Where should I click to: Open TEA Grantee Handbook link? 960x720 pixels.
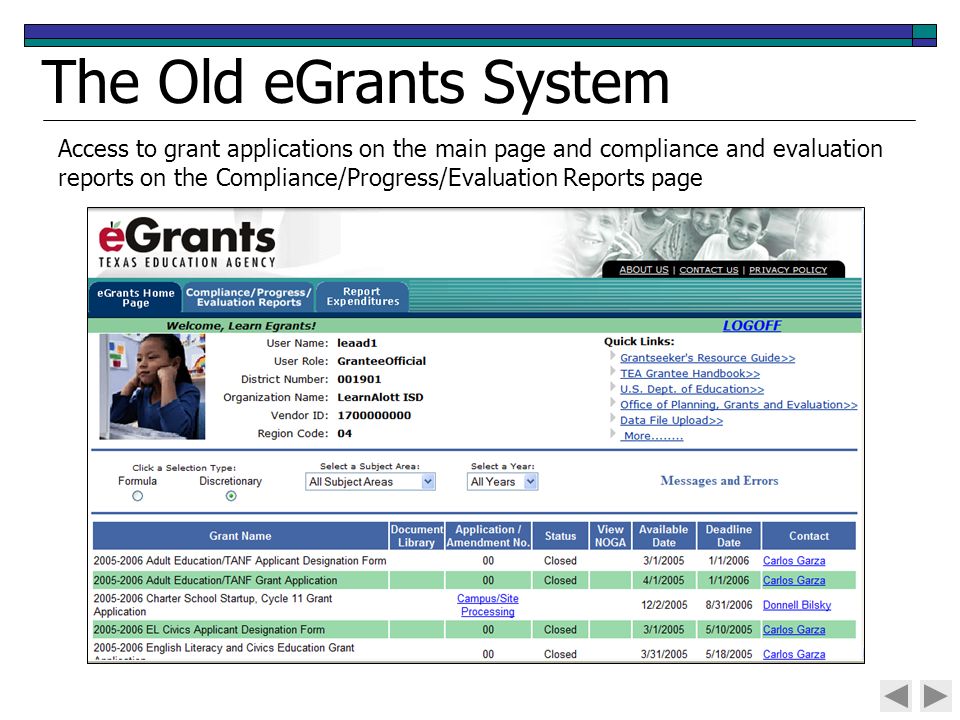690,373
